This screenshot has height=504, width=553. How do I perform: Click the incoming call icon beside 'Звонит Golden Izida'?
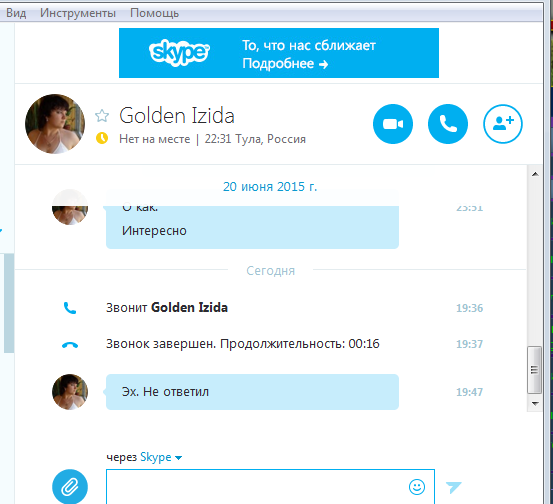click(x=70, y=308)
